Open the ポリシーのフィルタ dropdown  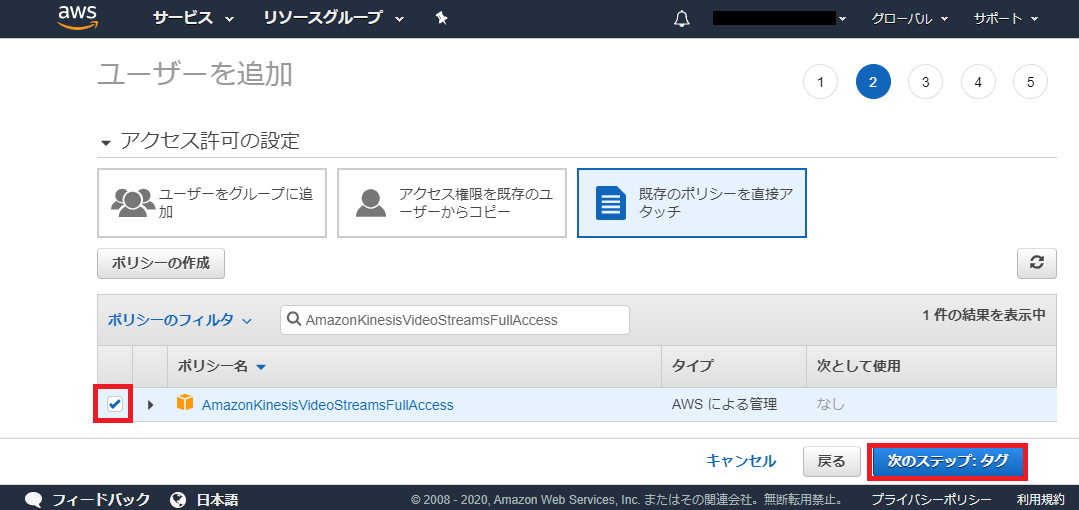coord(180,320)
